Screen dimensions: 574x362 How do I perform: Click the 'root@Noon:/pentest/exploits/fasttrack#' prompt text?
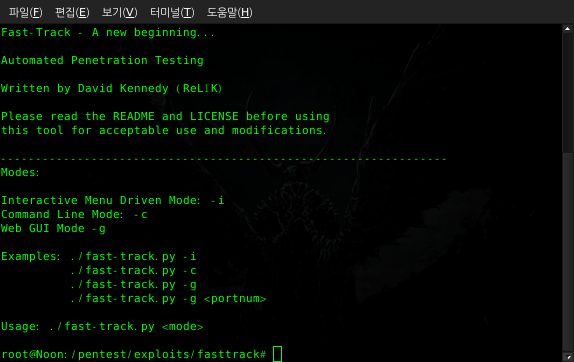click(134, 354)
